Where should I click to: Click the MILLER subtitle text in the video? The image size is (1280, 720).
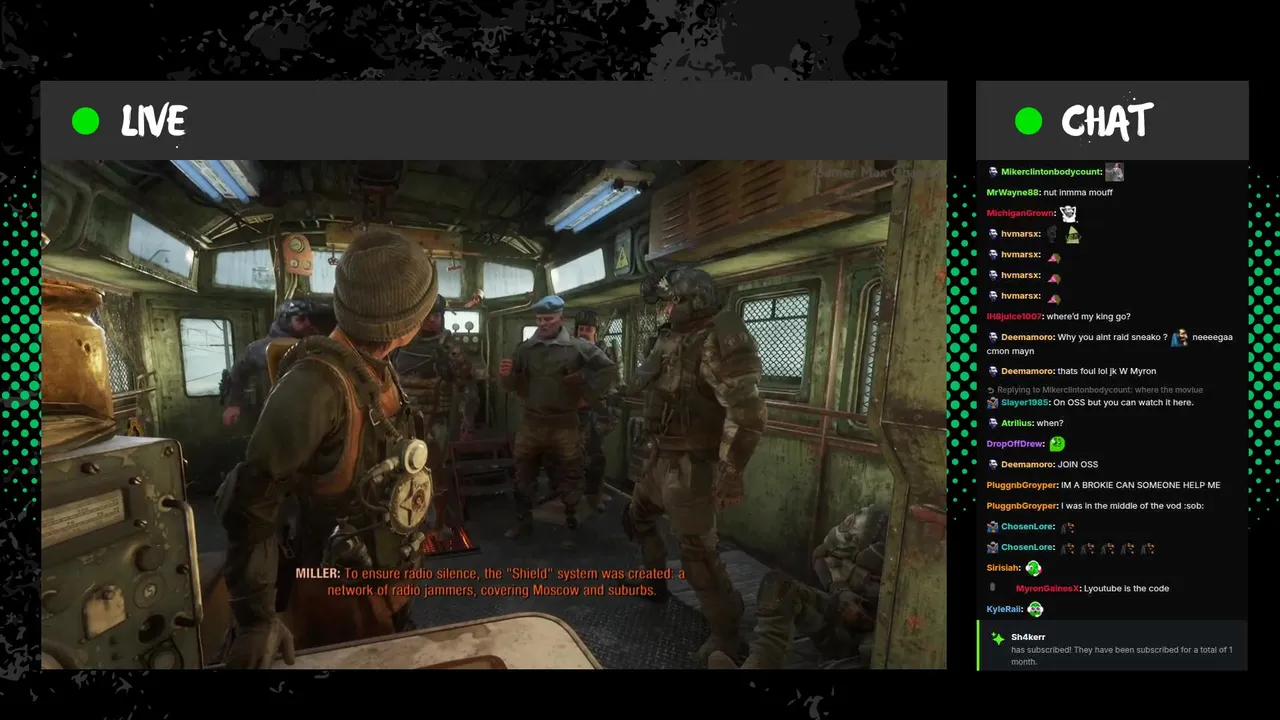click(490, 582)
